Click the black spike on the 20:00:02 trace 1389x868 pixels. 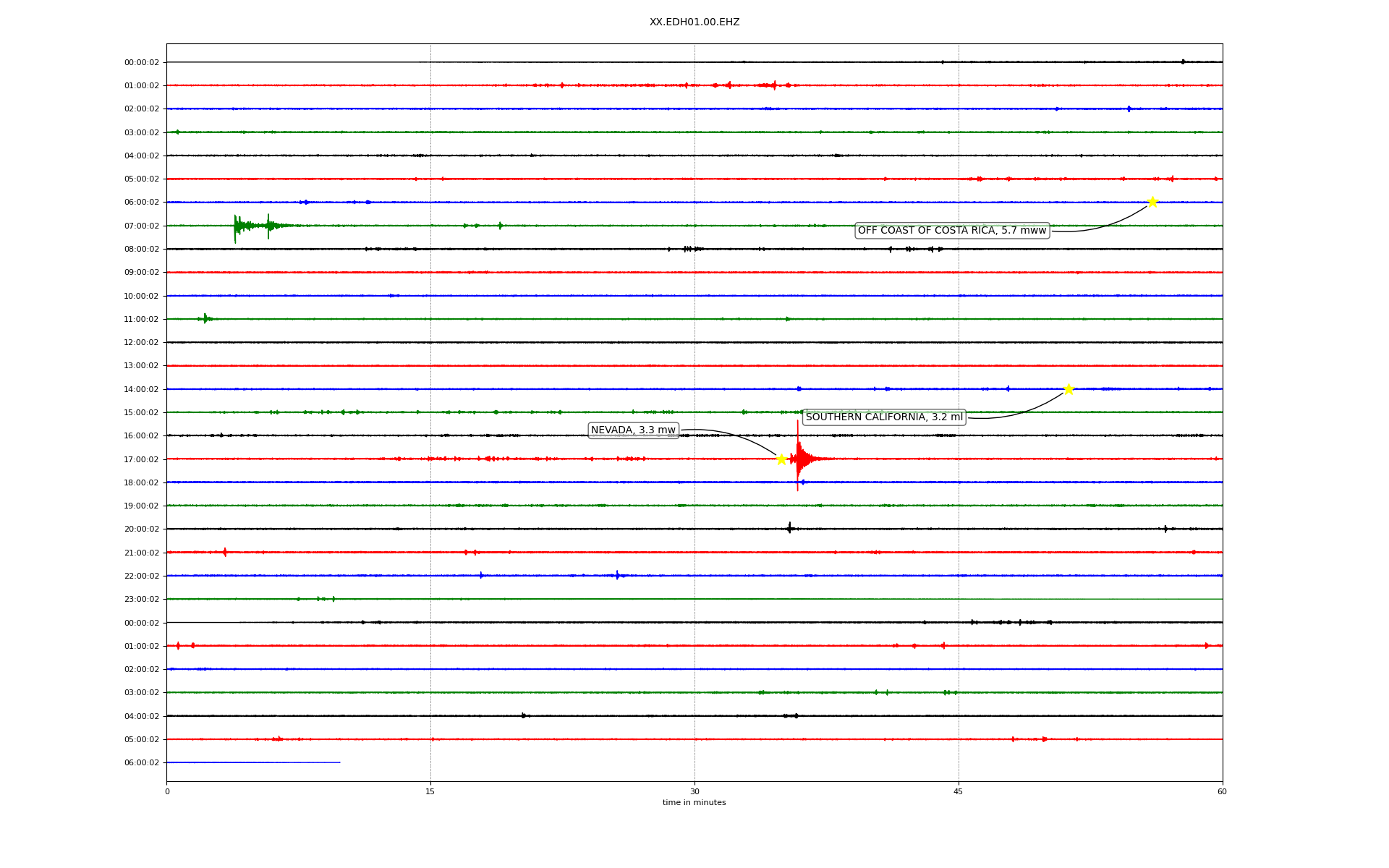pos(789,528)
